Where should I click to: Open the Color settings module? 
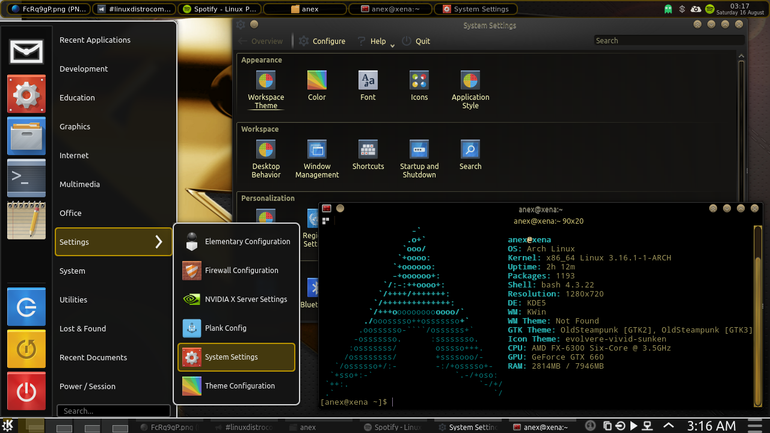pos(317,86)
